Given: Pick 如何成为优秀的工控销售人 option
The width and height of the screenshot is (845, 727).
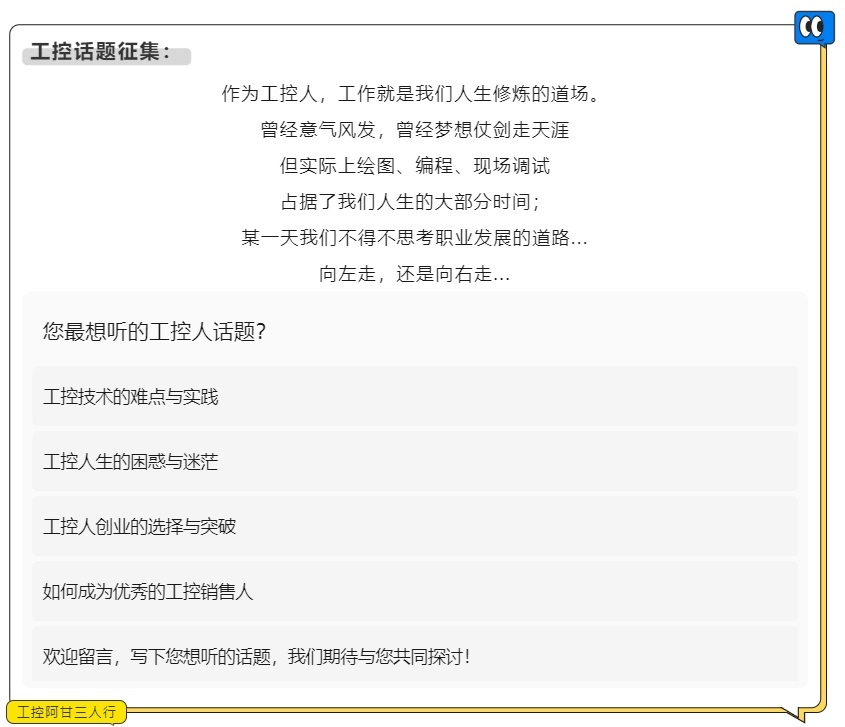Looking at the screenshot, I should pyautogui.click(x=415, y=591).
